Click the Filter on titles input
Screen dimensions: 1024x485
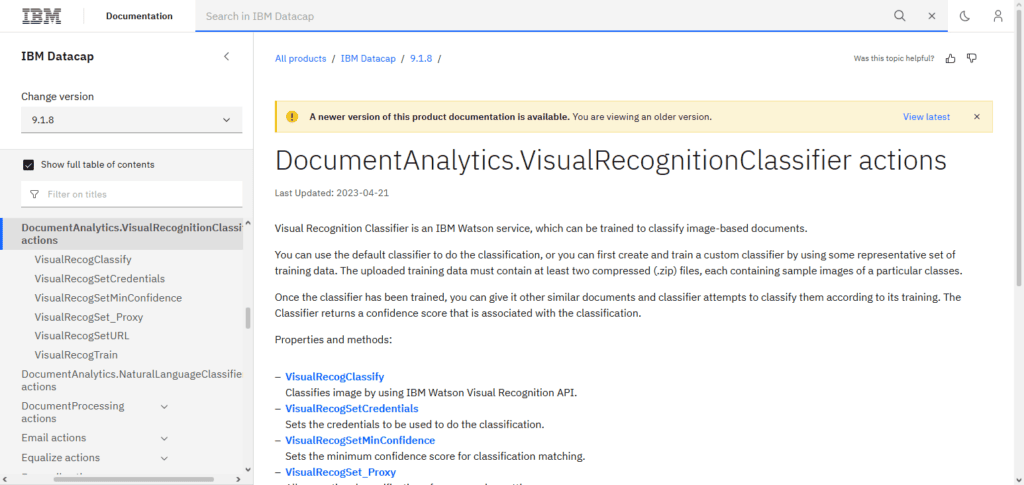[x=131, y=195]
